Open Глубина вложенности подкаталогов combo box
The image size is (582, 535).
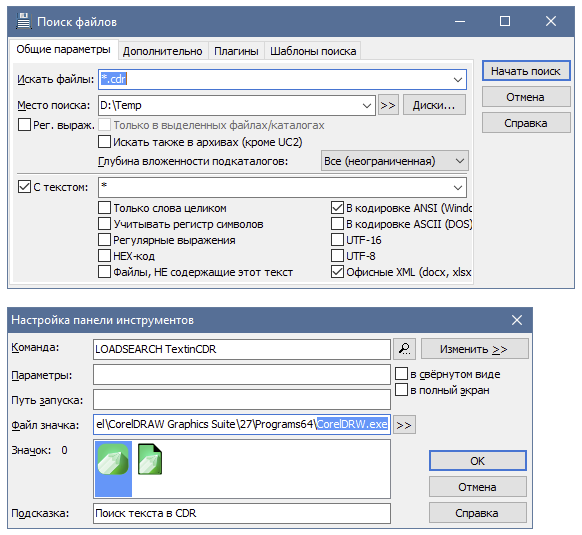395,161
